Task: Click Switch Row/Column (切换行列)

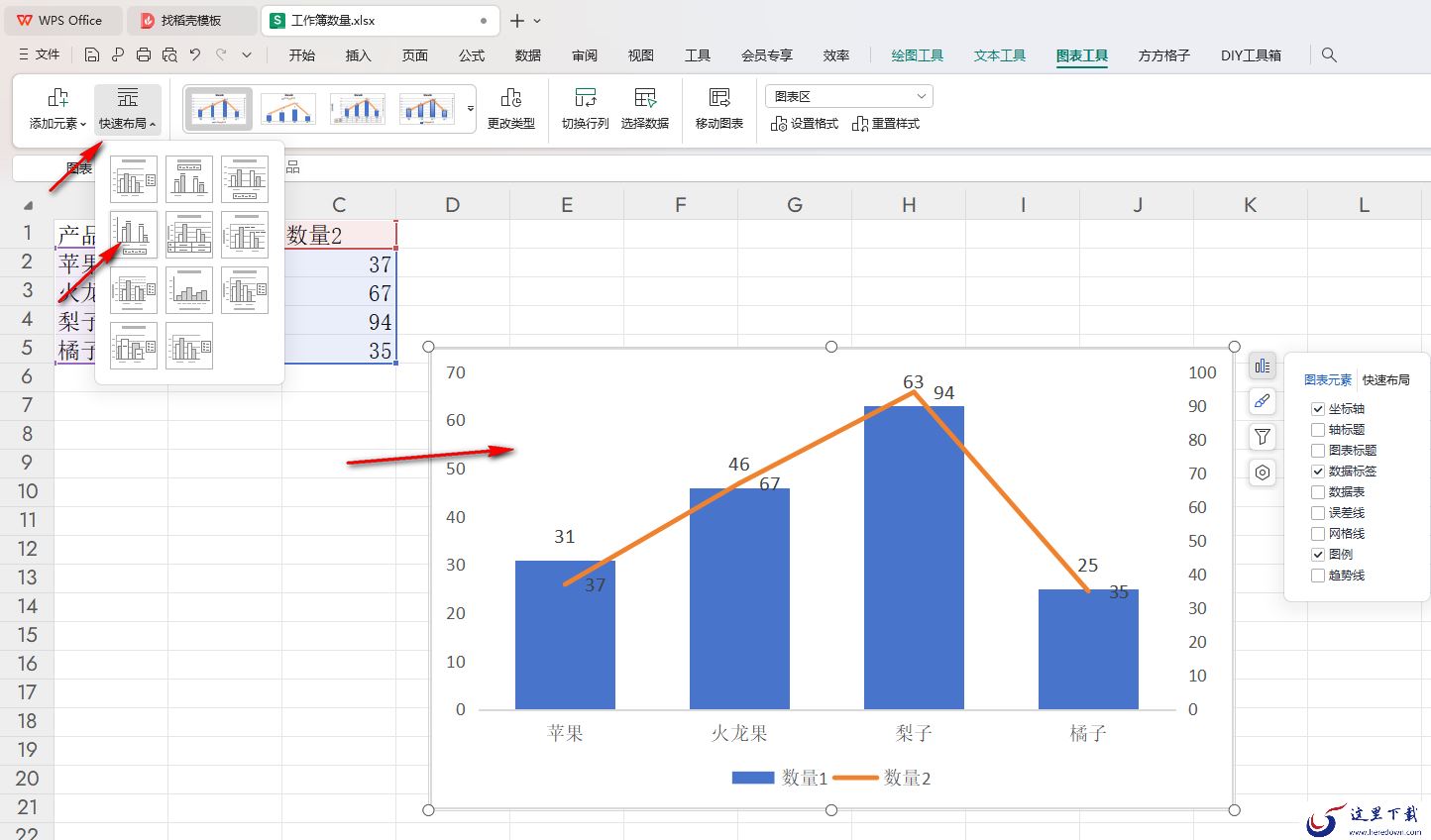Action: (x=585, y=109)
